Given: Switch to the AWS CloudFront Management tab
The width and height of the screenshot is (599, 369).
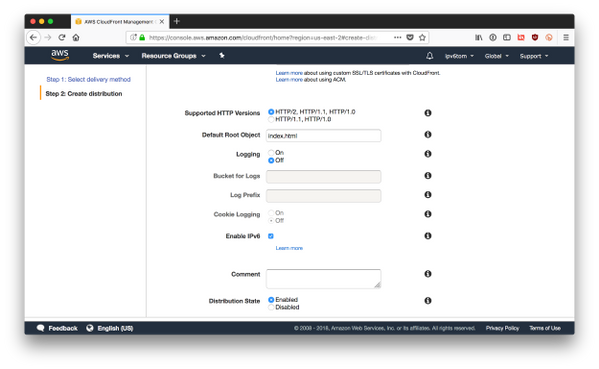Looking at the screenshot, I should [x=119, y=22].
